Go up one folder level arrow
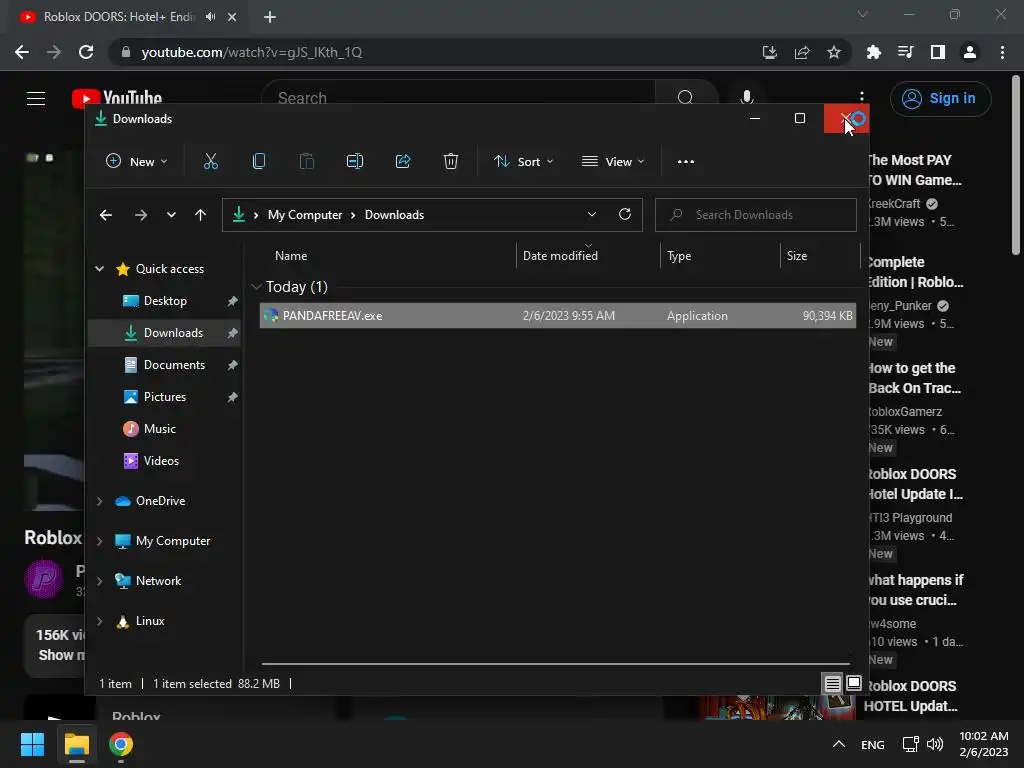Image resolution: width=1024 pixels, height=768 pixels. pos(200,215)
